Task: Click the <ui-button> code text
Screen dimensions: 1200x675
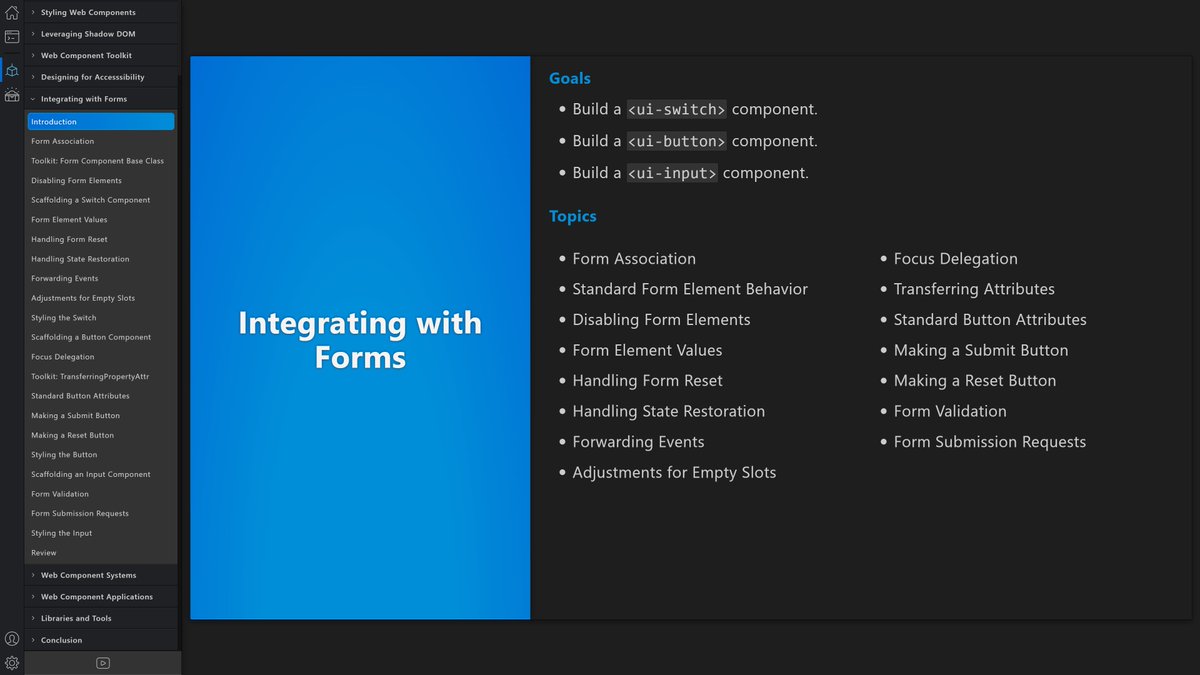Action: 677,141
